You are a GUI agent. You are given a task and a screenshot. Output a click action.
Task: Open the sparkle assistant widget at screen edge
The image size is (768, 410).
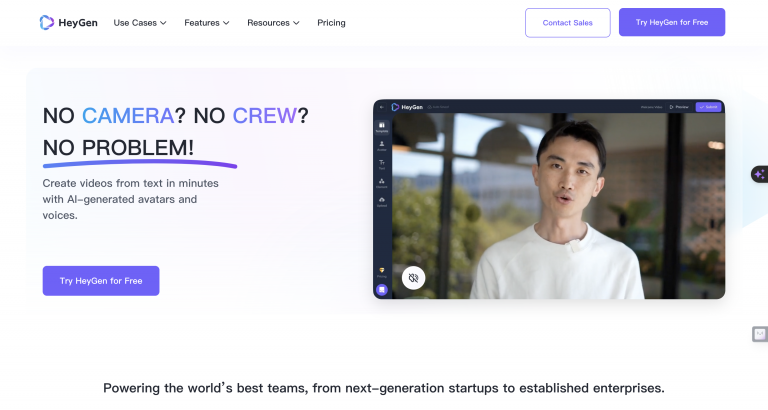(760, 174)
